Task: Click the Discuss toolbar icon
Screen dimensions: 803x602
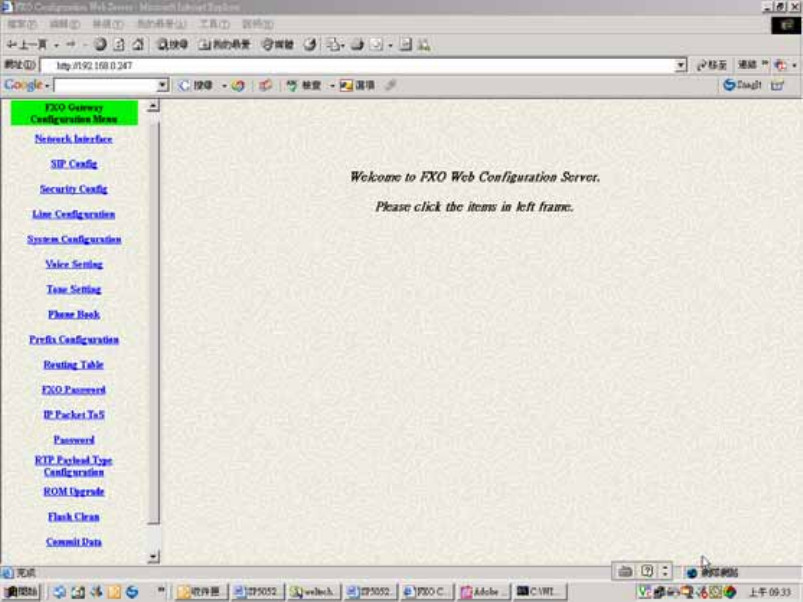Action: coord(406,45)
